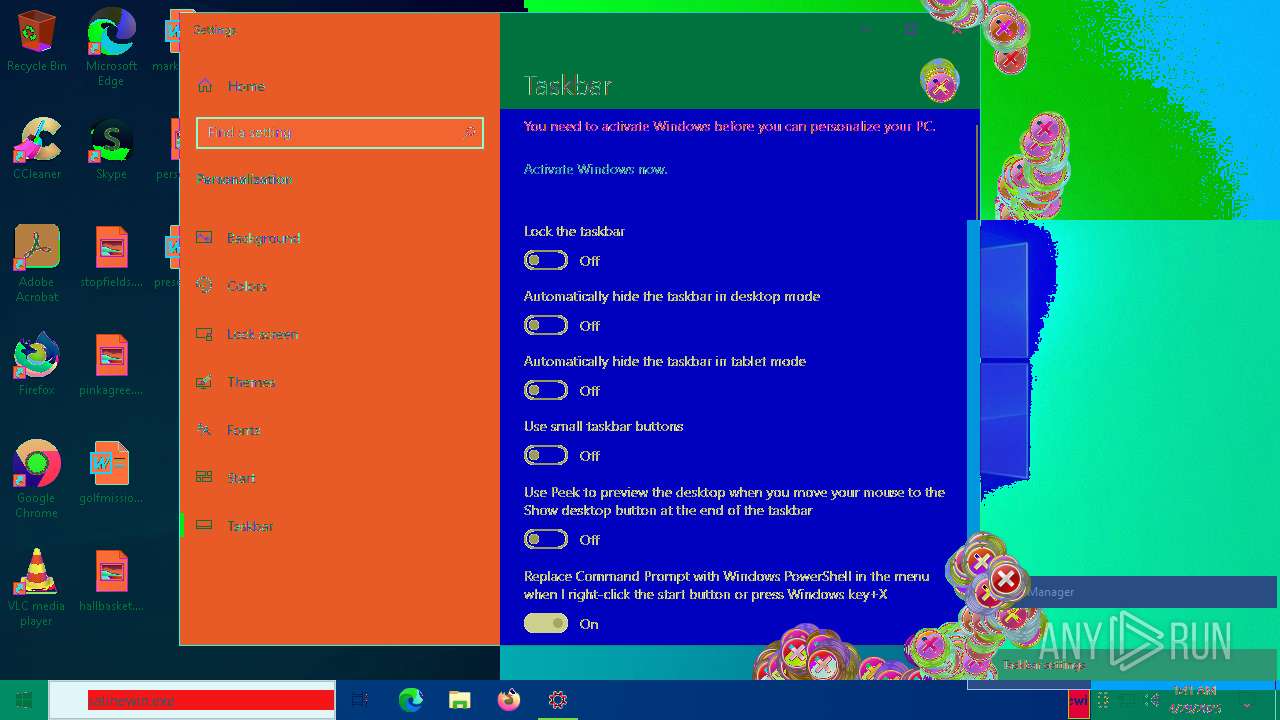Click the Windows Start button

point(24,700)
